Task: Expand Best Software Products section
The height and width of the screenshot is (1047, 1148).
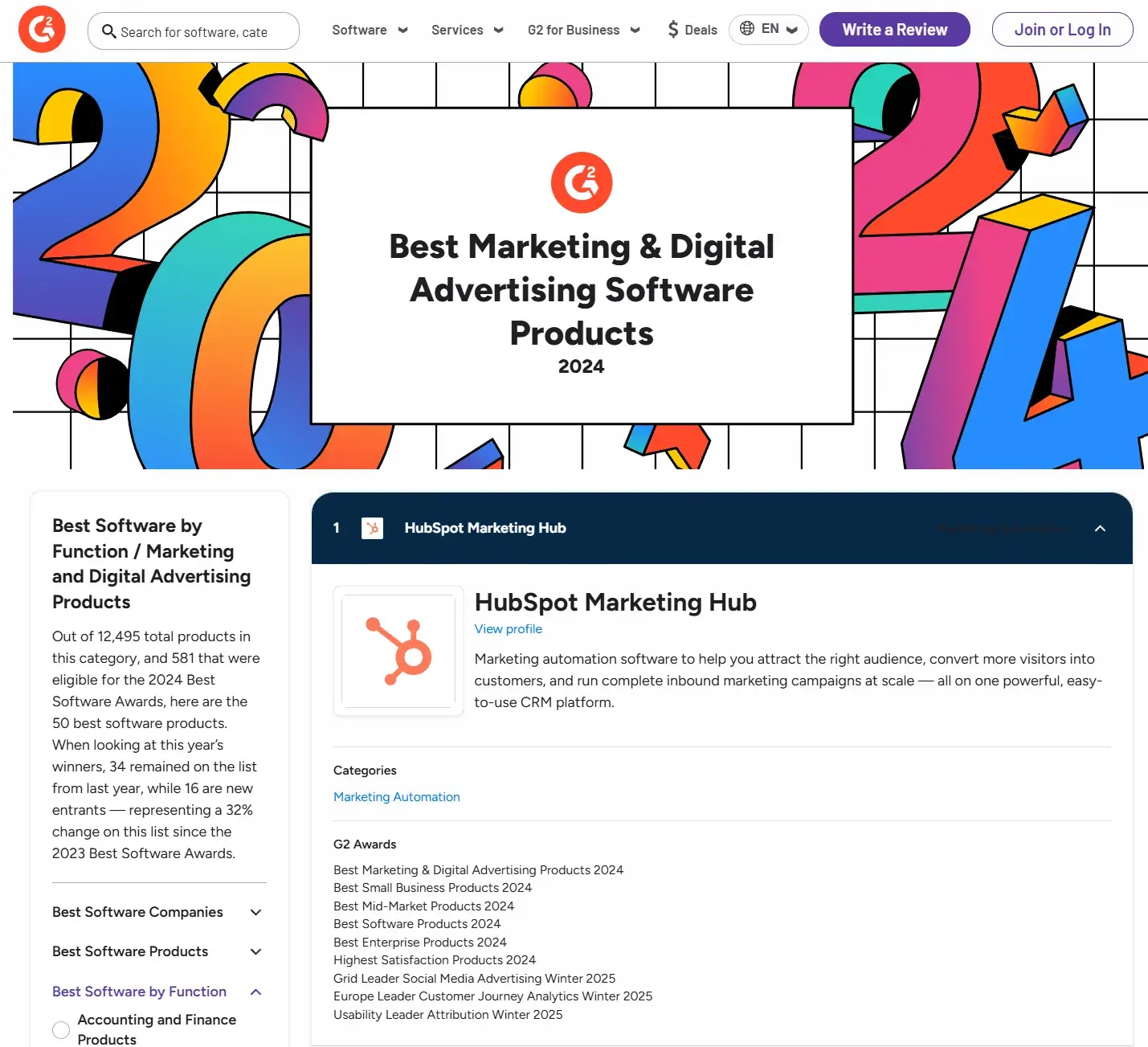Action: pos(256,951)
